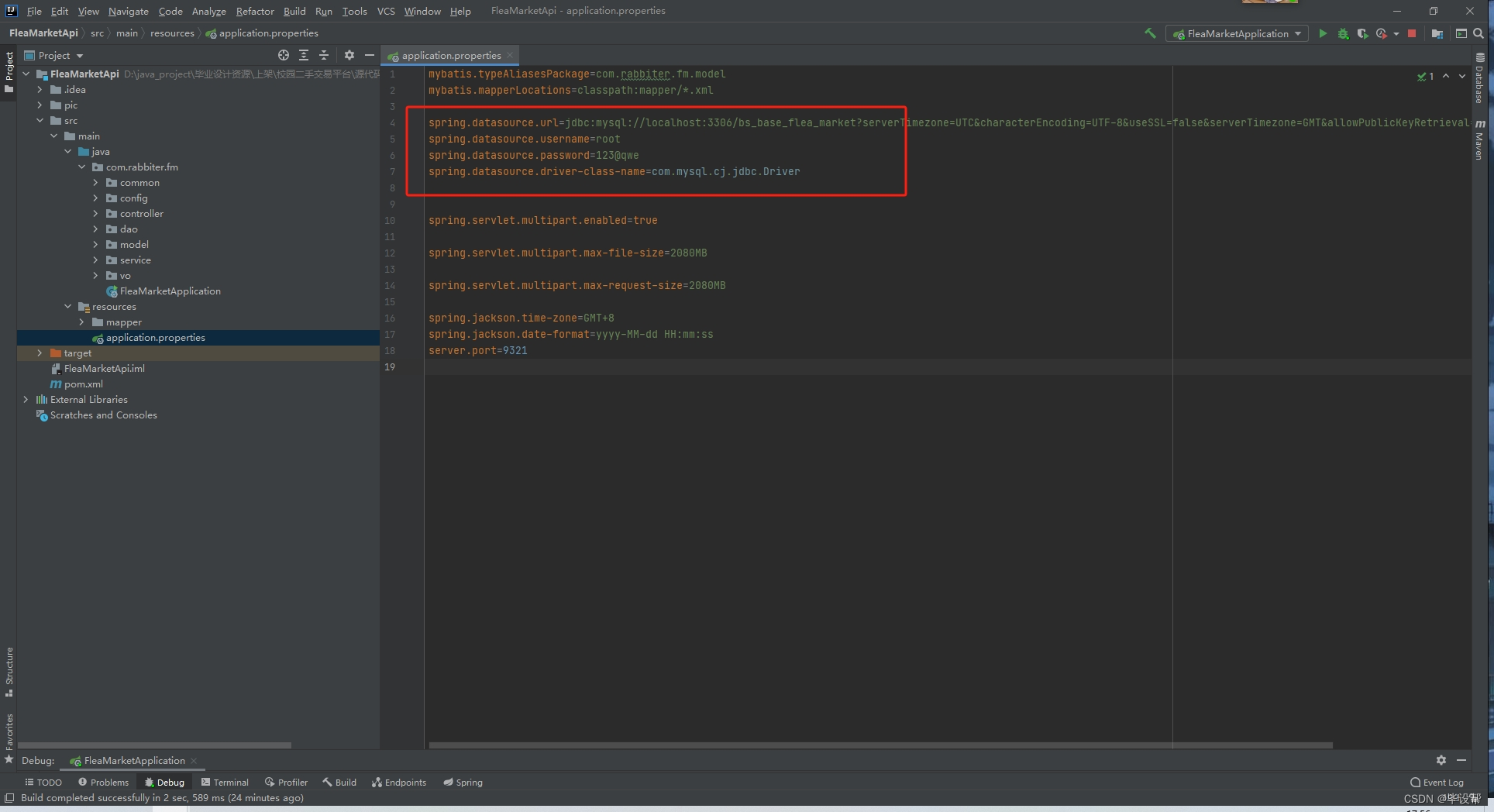Expand External Libraries node
This screenshot has width=1494, height=812.
pyautogui.click(x=26, y=400)
